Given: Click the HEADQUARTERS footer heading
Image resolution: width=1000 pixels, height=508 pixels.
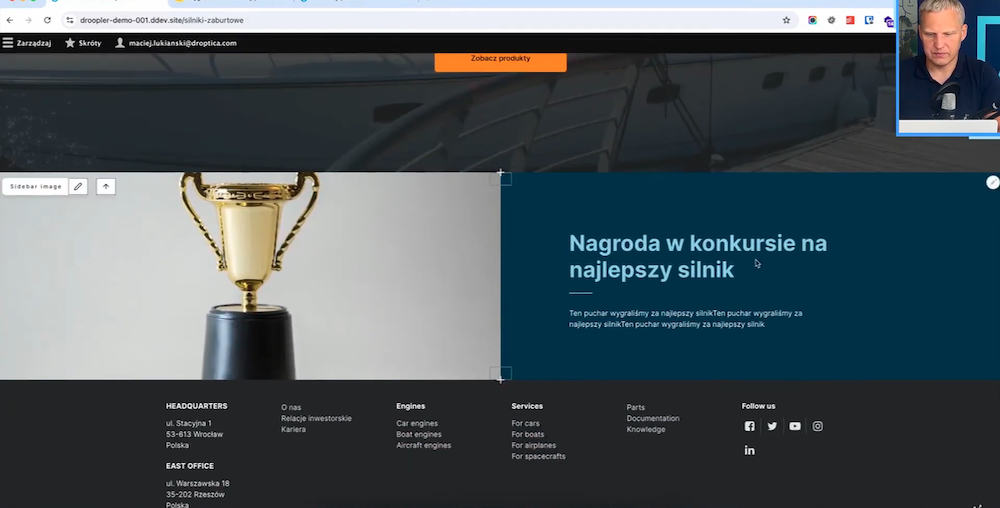Looking at the screenshot, I should coord(196,406).
